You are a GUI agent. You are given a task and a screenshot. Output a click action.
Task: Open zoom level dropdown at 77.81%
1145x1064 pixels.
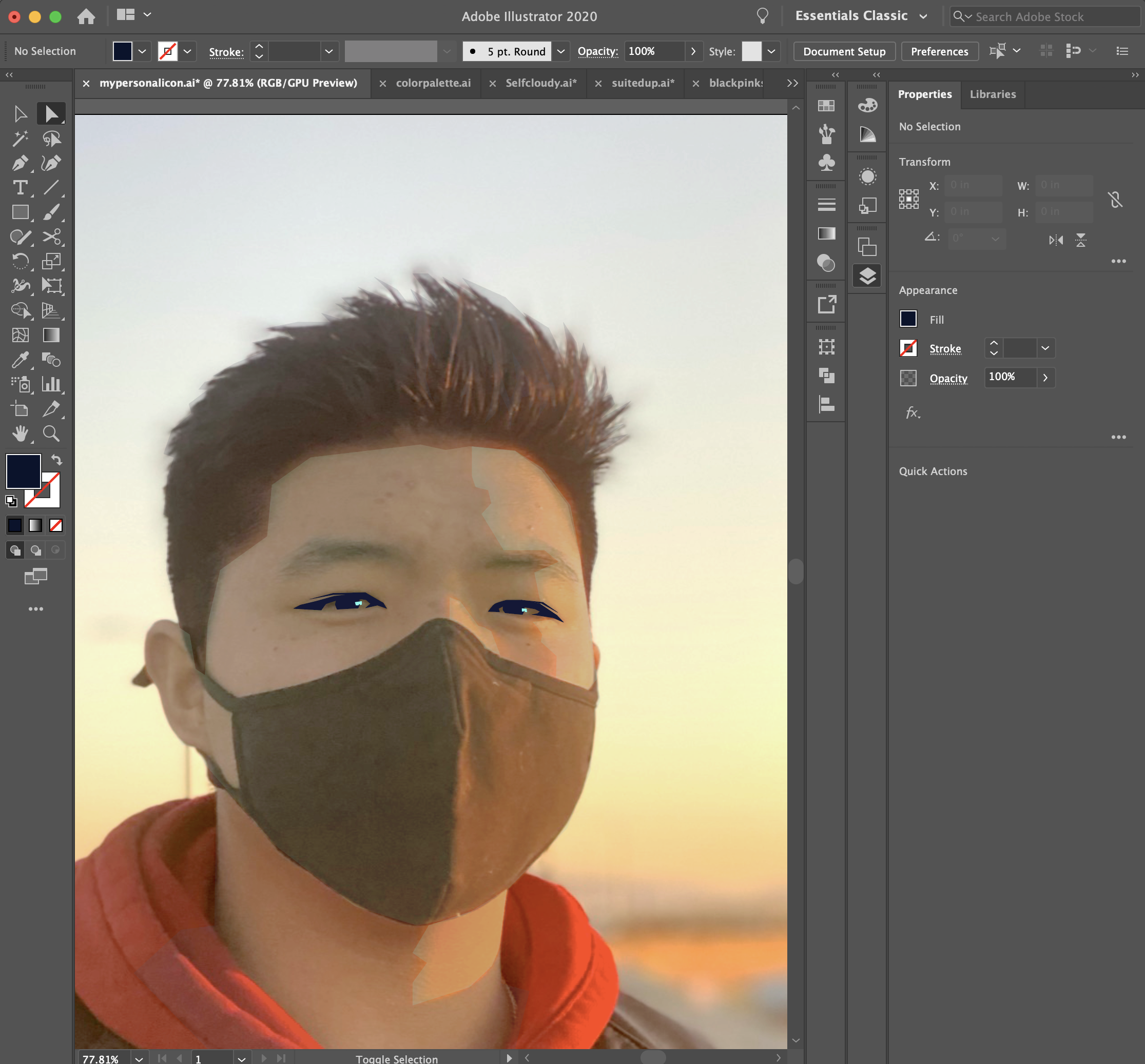click(139, 1058)
